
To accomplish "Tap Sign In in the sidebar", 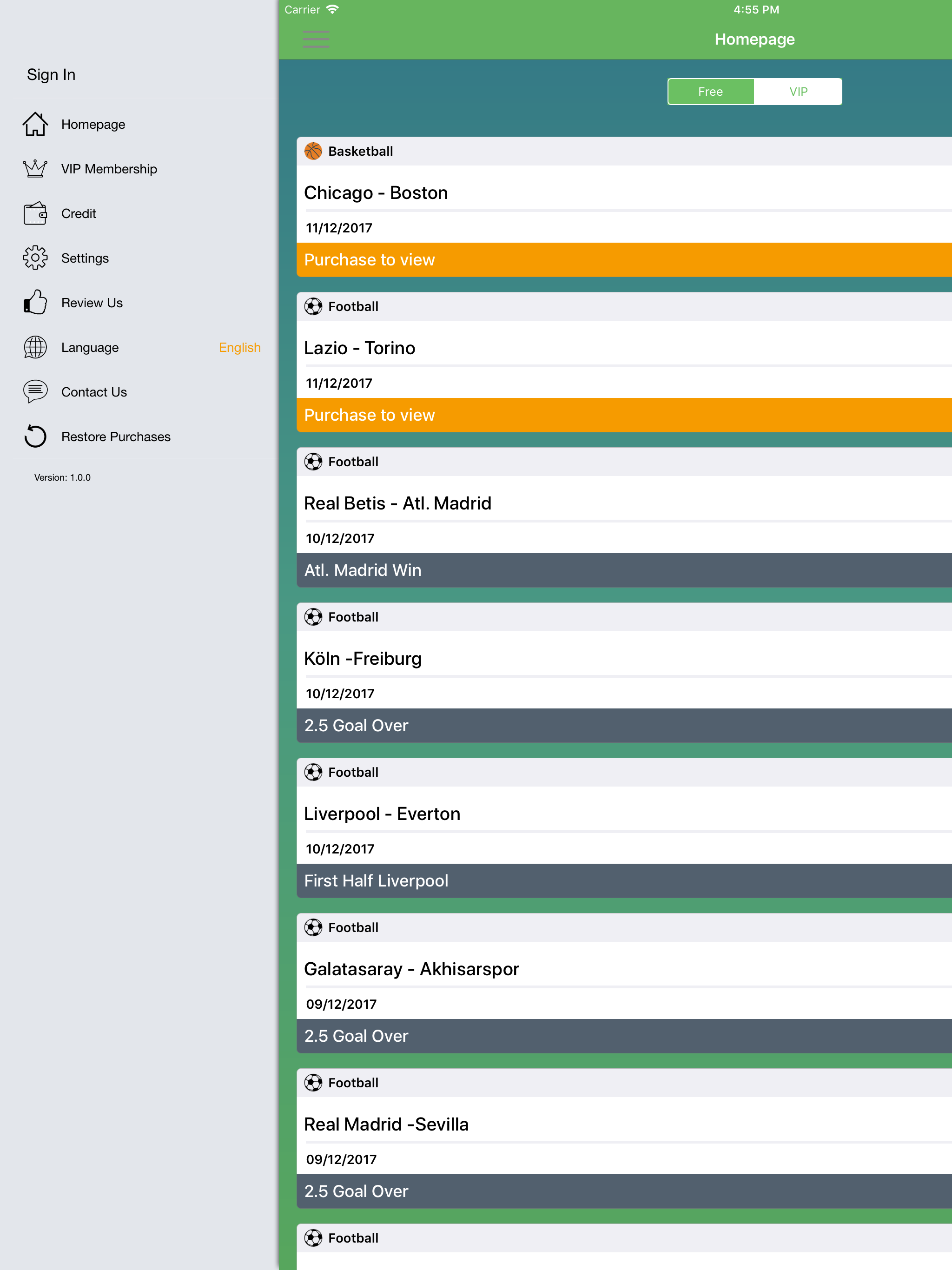I will coord(51,75).
